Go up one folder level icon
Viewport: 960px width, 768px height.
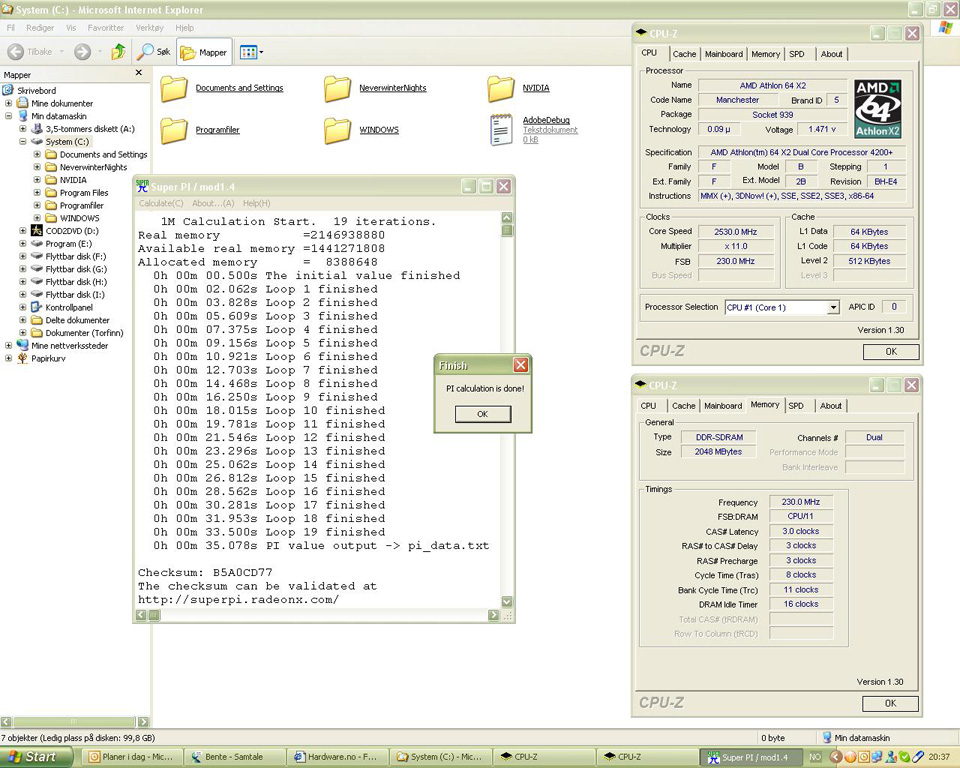pyautogui.click(x=118, y=52)
